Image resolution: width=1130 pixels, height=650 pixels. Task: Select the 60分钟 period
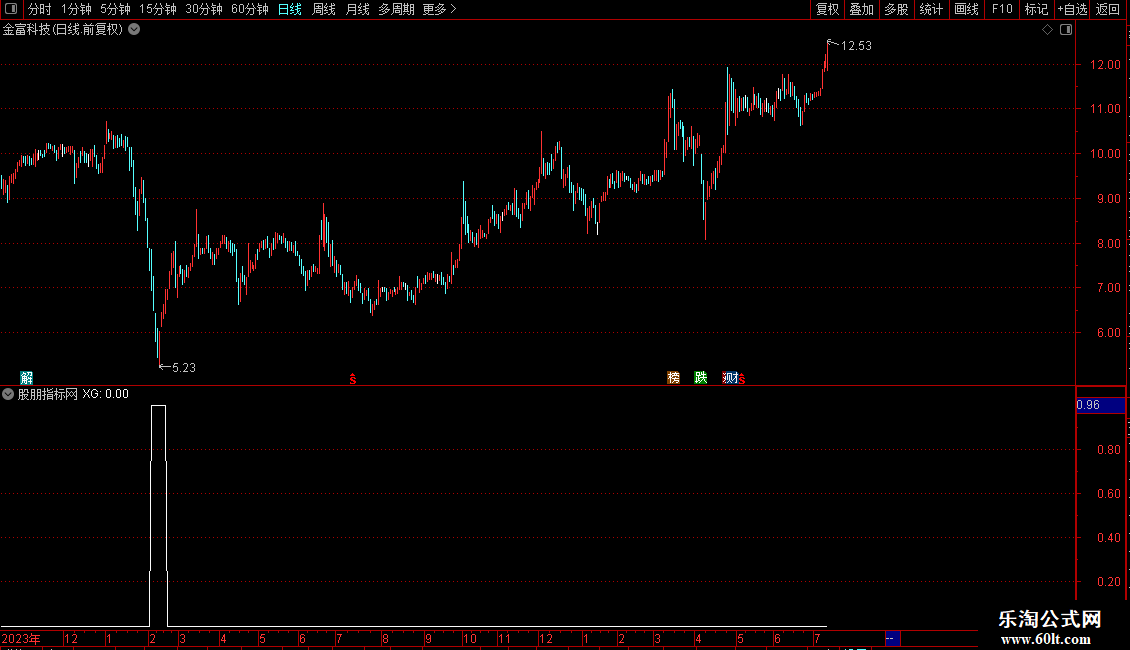click(249, 9)
